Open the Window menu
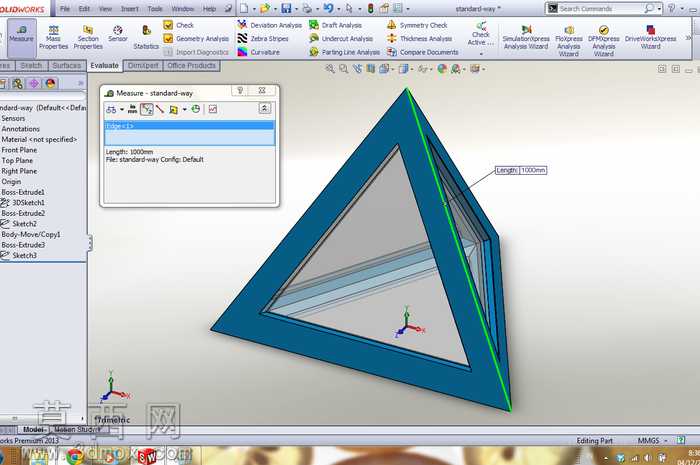 pyautogui.click(x=183, y=8)
